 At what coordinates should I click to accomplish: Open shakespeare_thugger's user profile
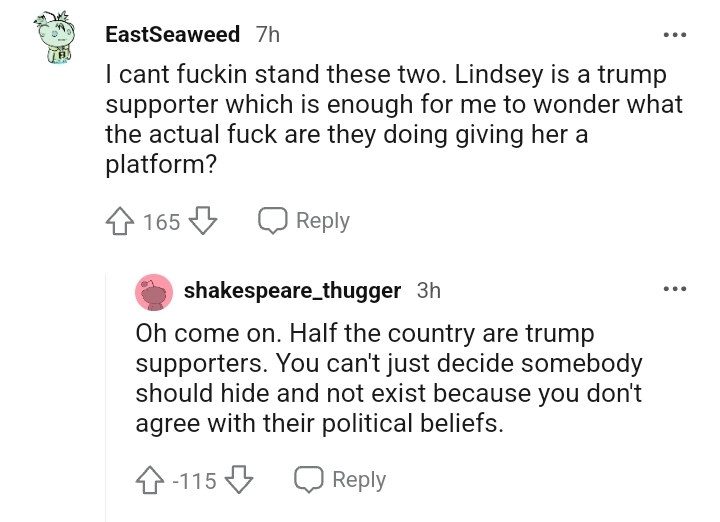[292, 291]
